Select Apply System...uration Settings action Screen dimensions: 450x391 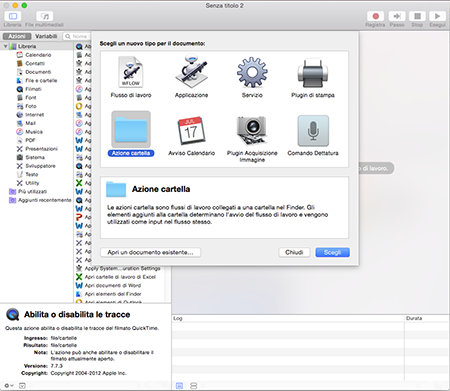point(122,268)
